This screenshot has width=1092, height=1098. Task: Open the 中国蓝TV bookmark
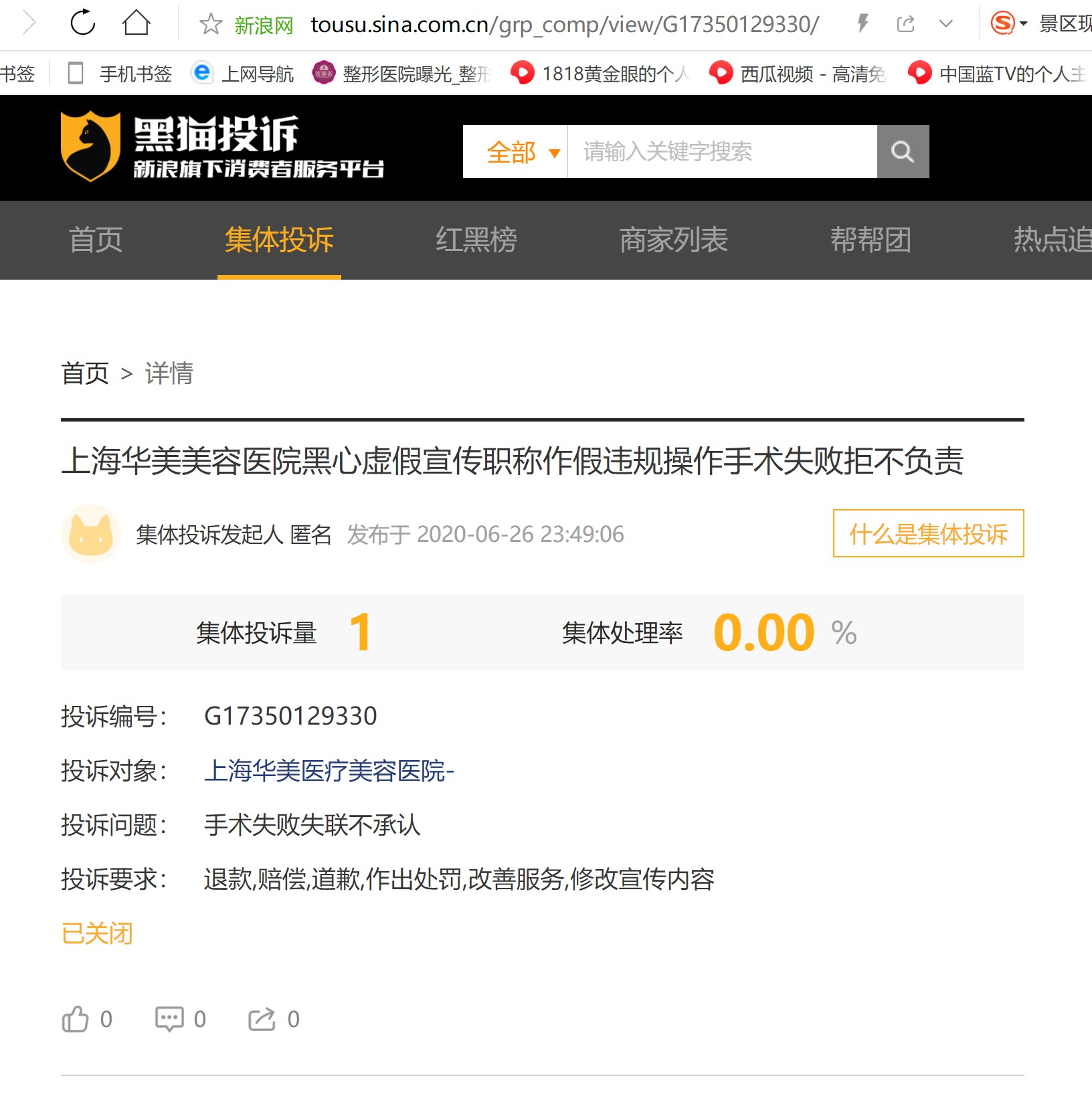click(997, 73)
